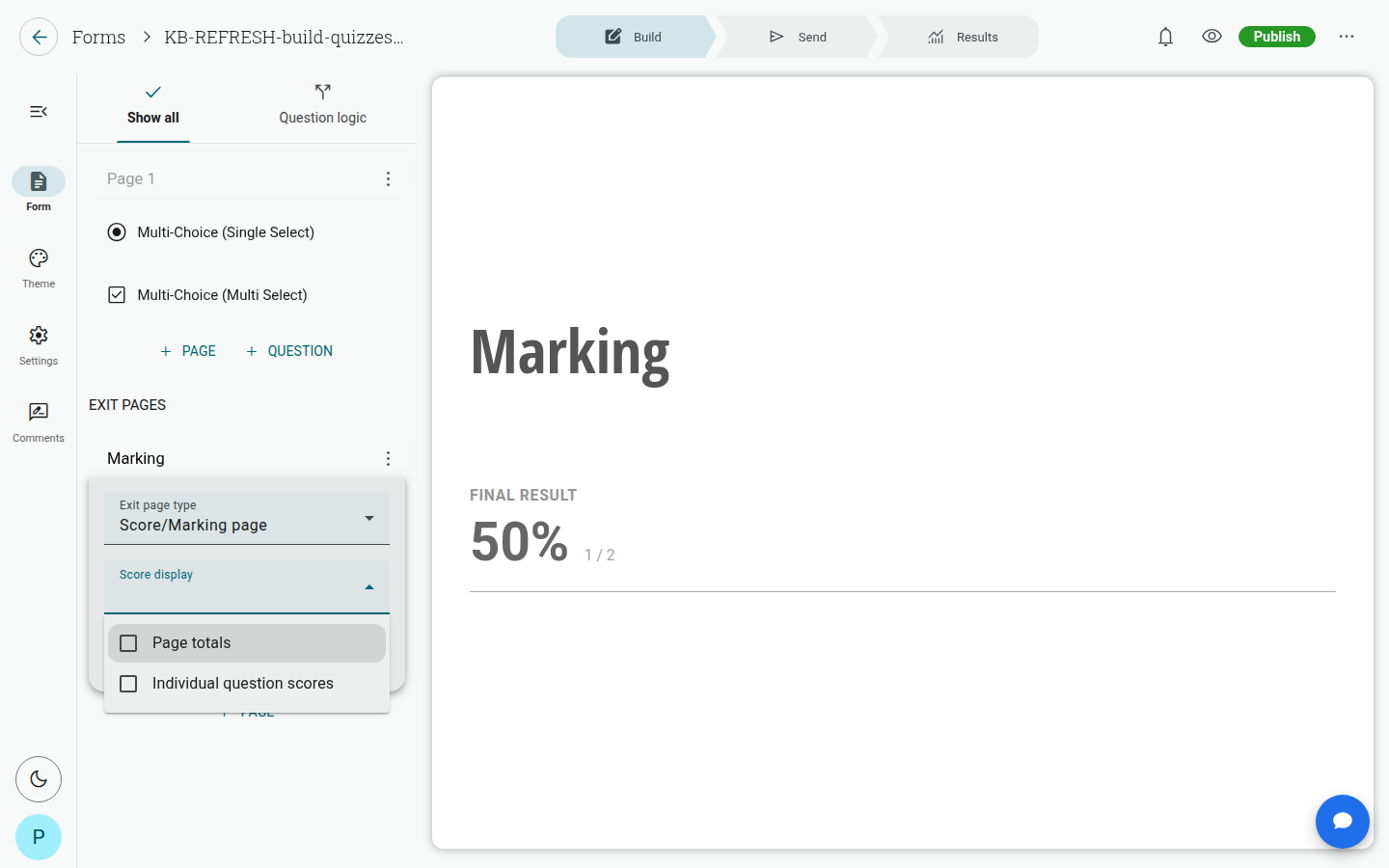
Task: Preview the form with the eye icon
Action: click(x=1212, y=37)
